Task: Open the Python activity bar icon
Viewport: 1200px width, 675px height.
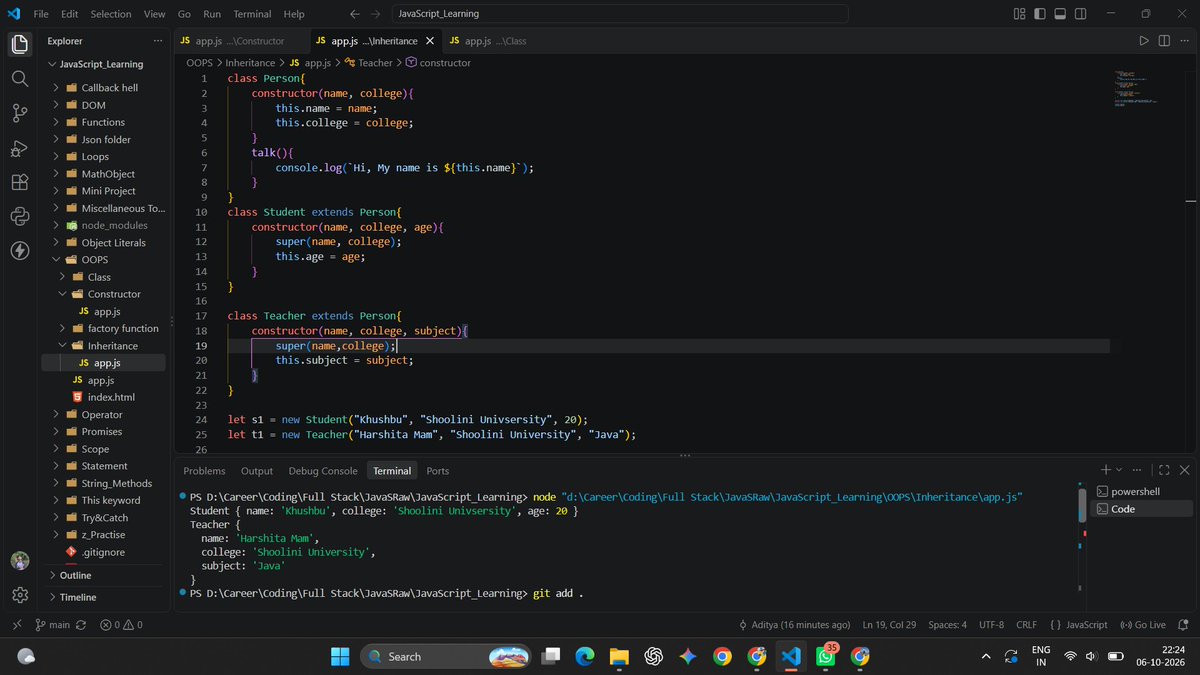Action: click(19, 216)
